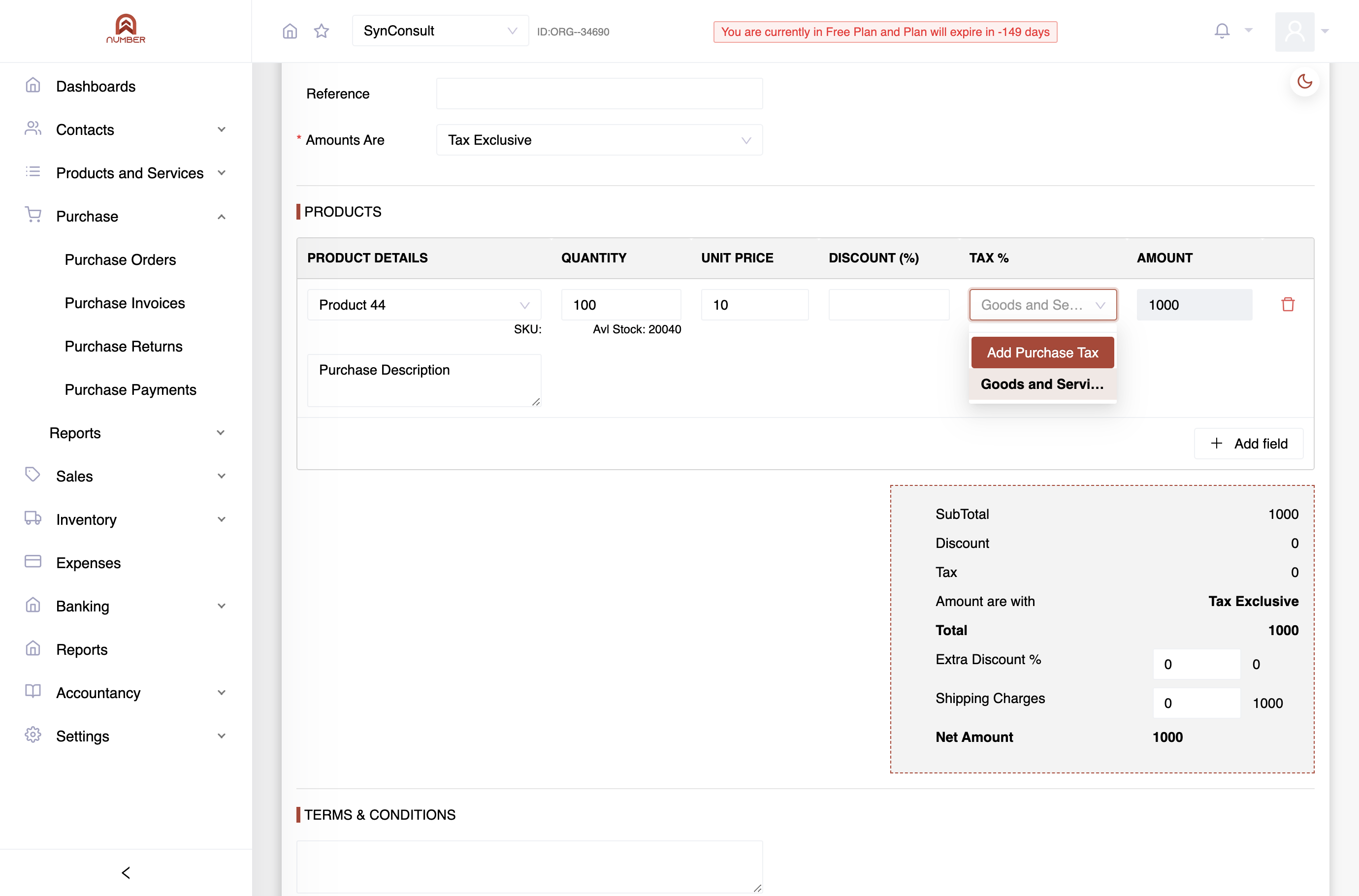Click the Add Purchase Tax button
This screenshot has height=896, width=1359.
1042,352
